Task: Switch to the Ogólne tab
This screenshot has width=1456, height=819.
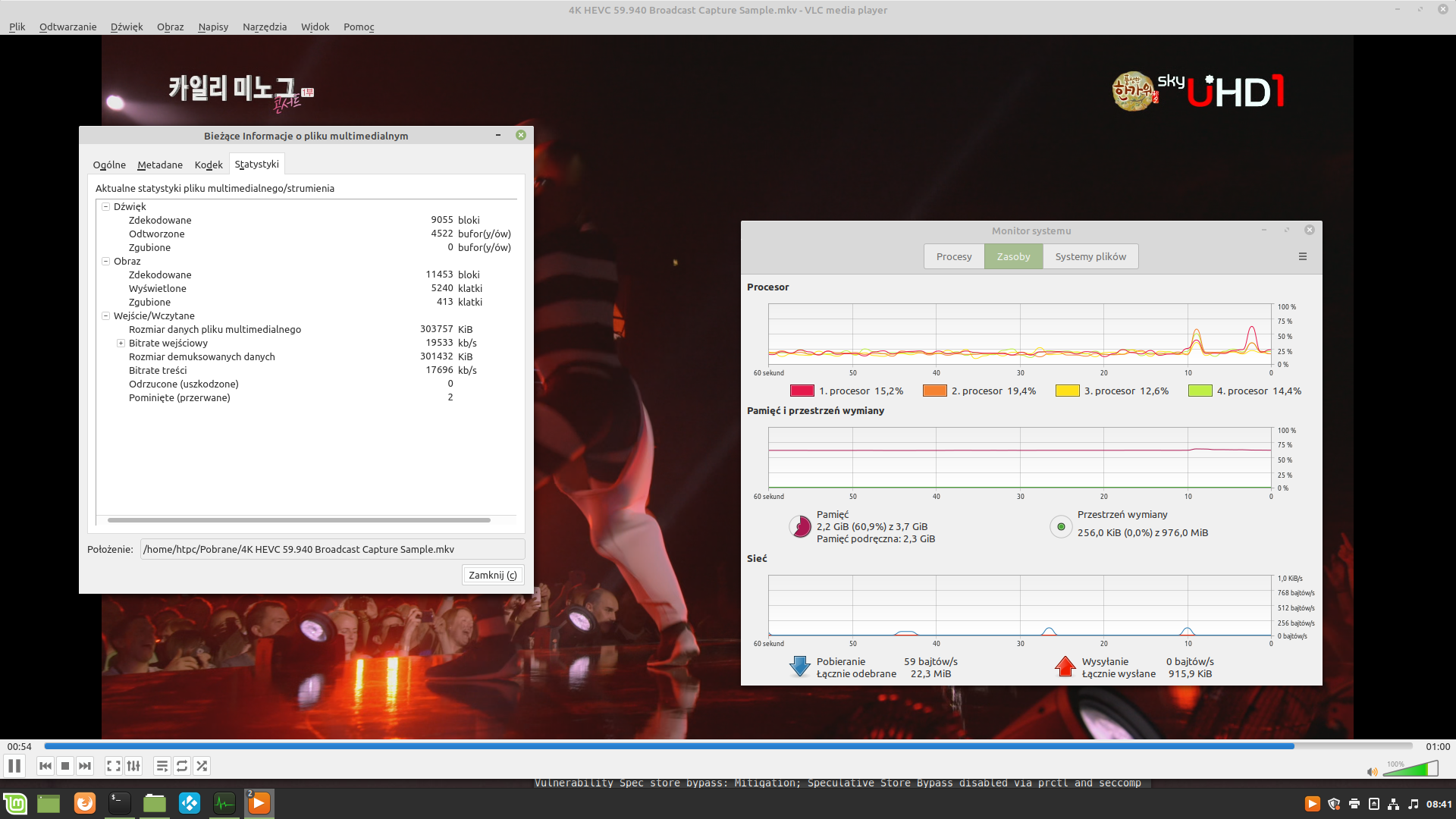Action: (109, 165)
